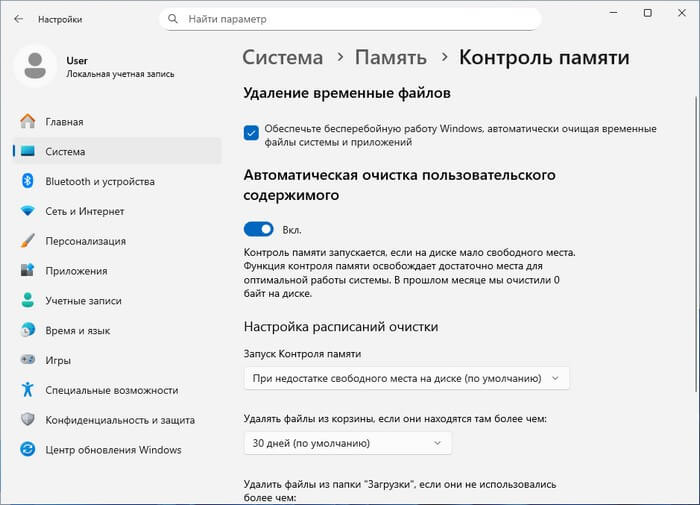This screenshot has width=700, height=505.
Task: Uncheck the temporary files auto-clean checkbox
Action: tap(251, 131)
